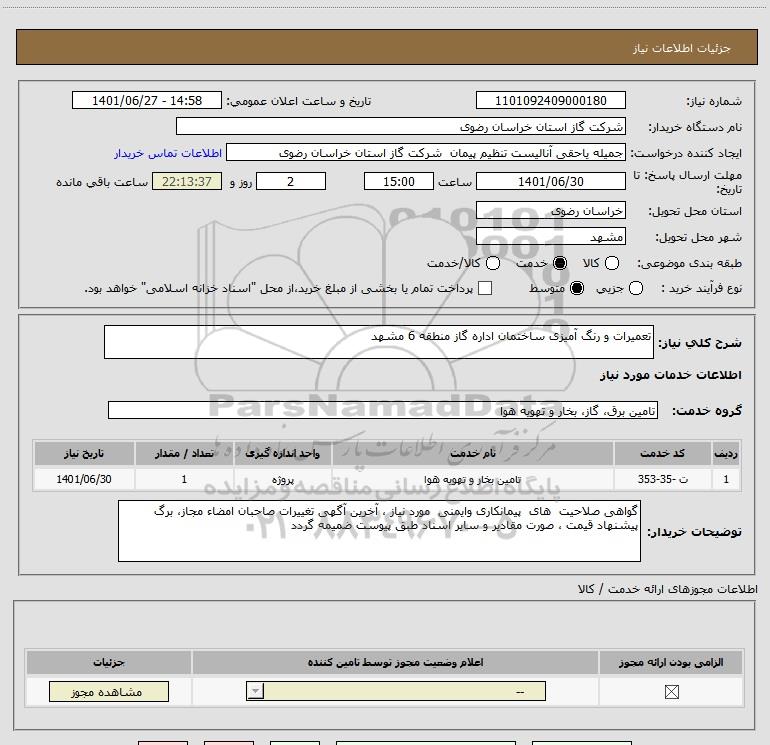Click the deadline time field 15:00
Viewport: 770px width, 745px height.
pos(399,181)
